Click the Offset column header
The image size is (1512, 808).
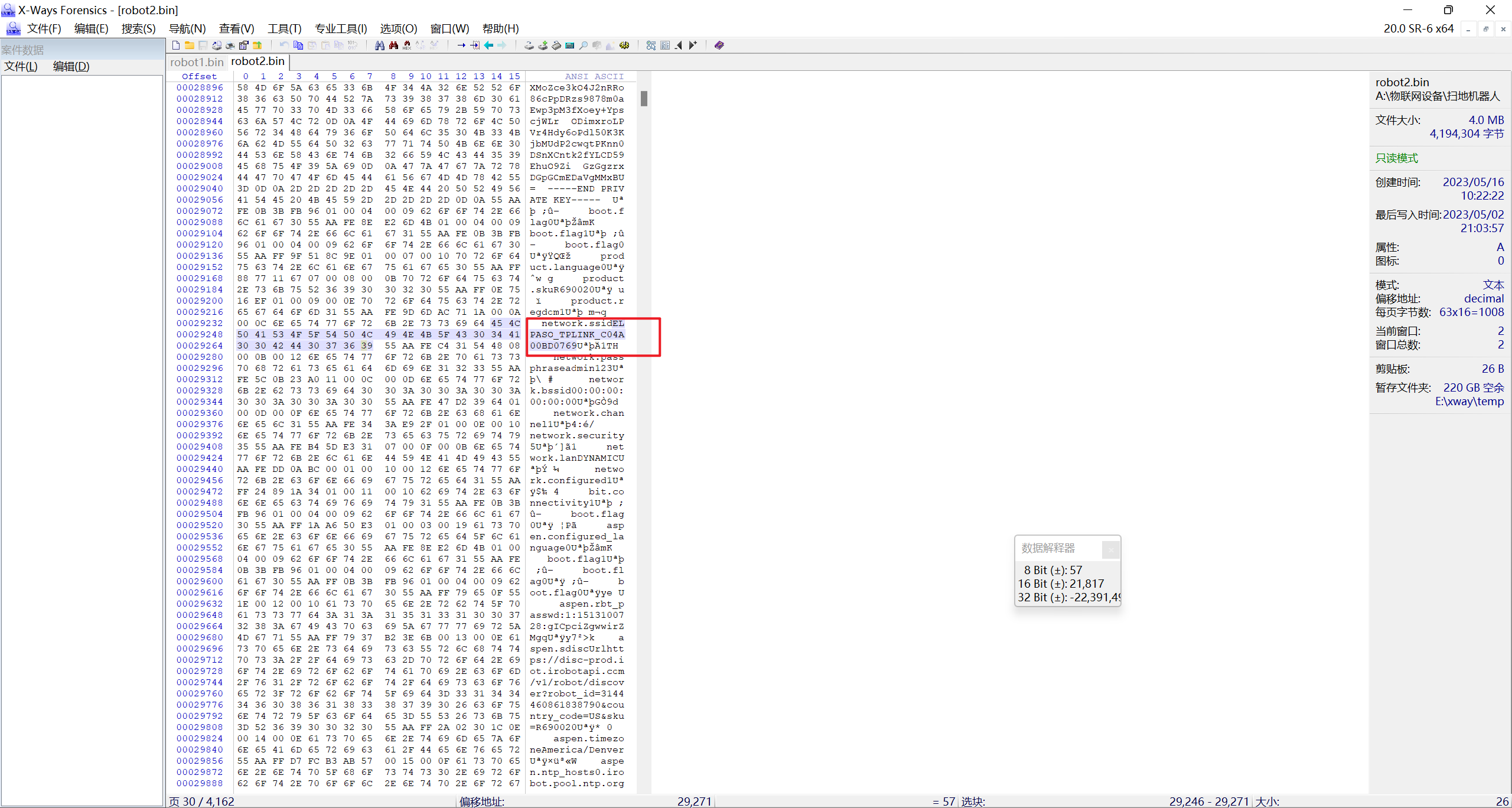199,76
